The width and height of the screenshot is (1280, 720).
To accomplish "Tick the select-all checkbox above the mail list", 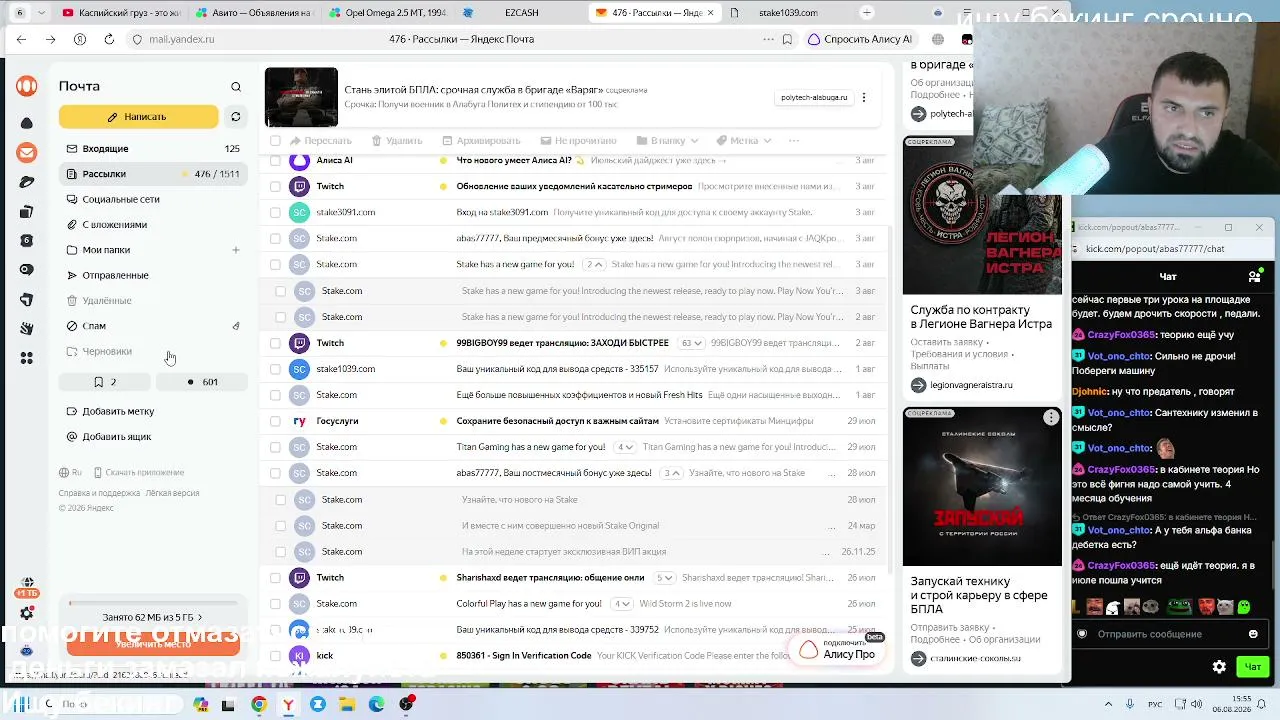I will [275, 141].
